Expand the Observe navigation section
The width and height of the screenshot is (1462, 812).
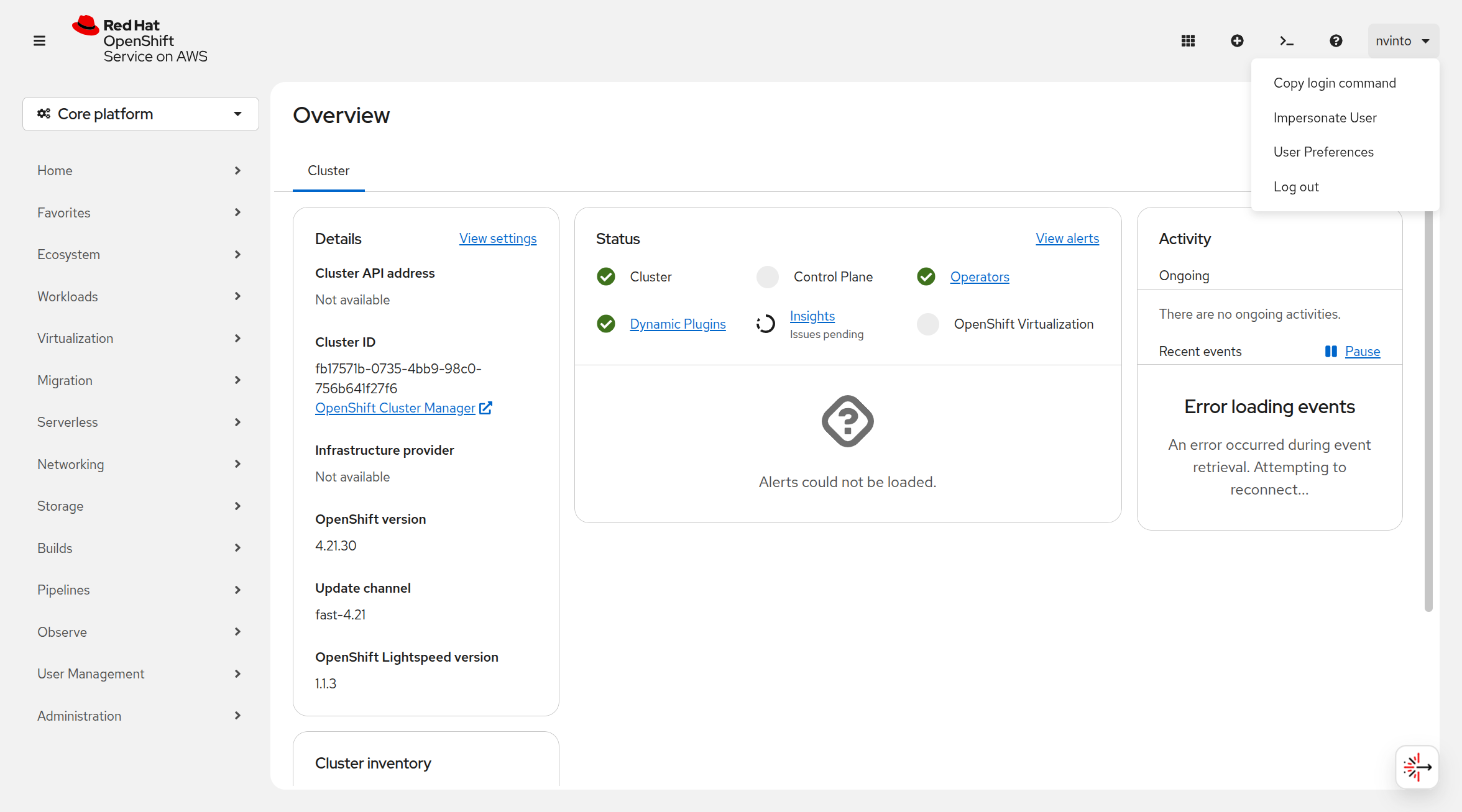(140, 632)
